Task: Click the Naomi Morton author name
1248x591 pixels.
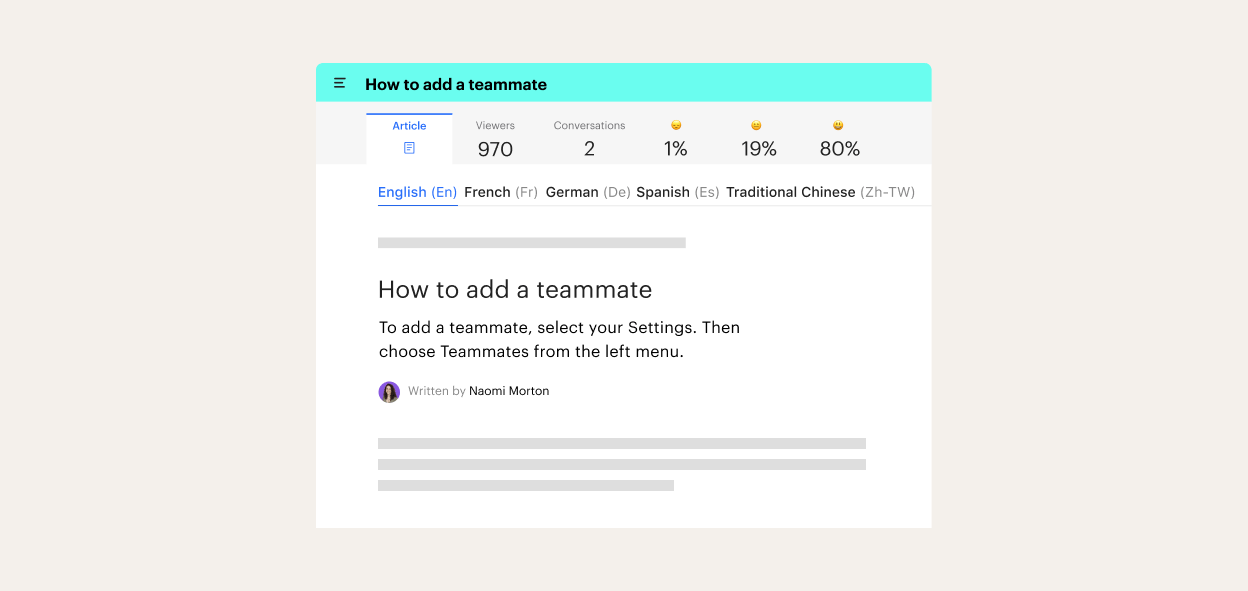Action: [x=509, y=391]
